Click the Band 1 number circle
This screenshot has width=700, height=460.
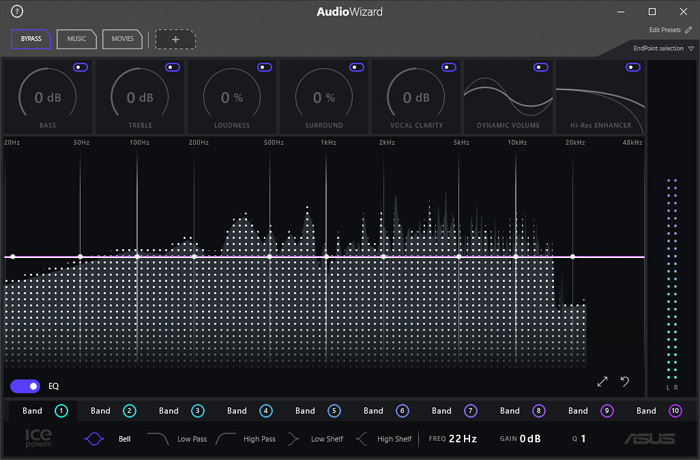61,410
